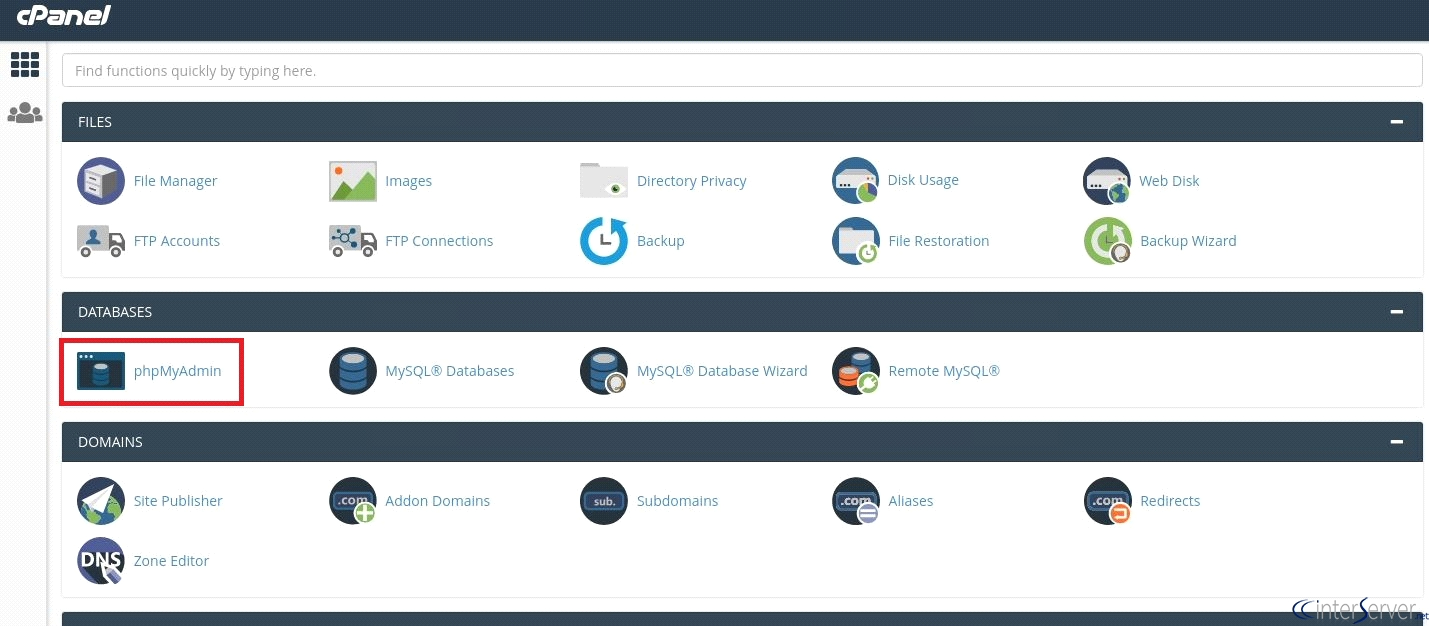Image resolution: width=1429 pixels, height=626 pixels.
Task: Open the Disk Usage tool
Action: pyautogui.click(x=855, y=180)
